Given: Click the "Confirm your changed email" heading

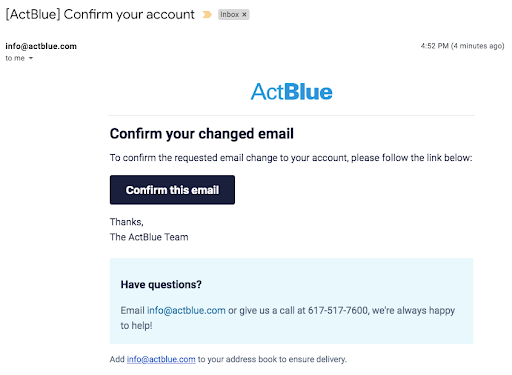Looking at the screenshot, I should [x=202, y=134].
